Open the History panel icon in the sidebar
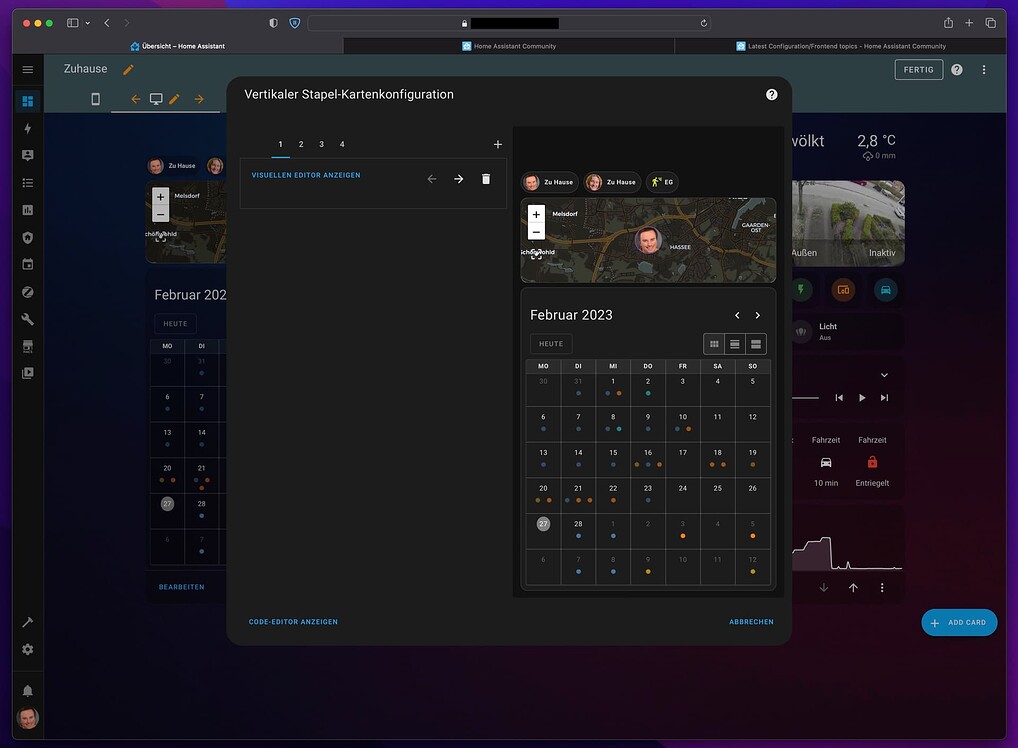This screenshot has height=748, width=1018. (27, 211)
